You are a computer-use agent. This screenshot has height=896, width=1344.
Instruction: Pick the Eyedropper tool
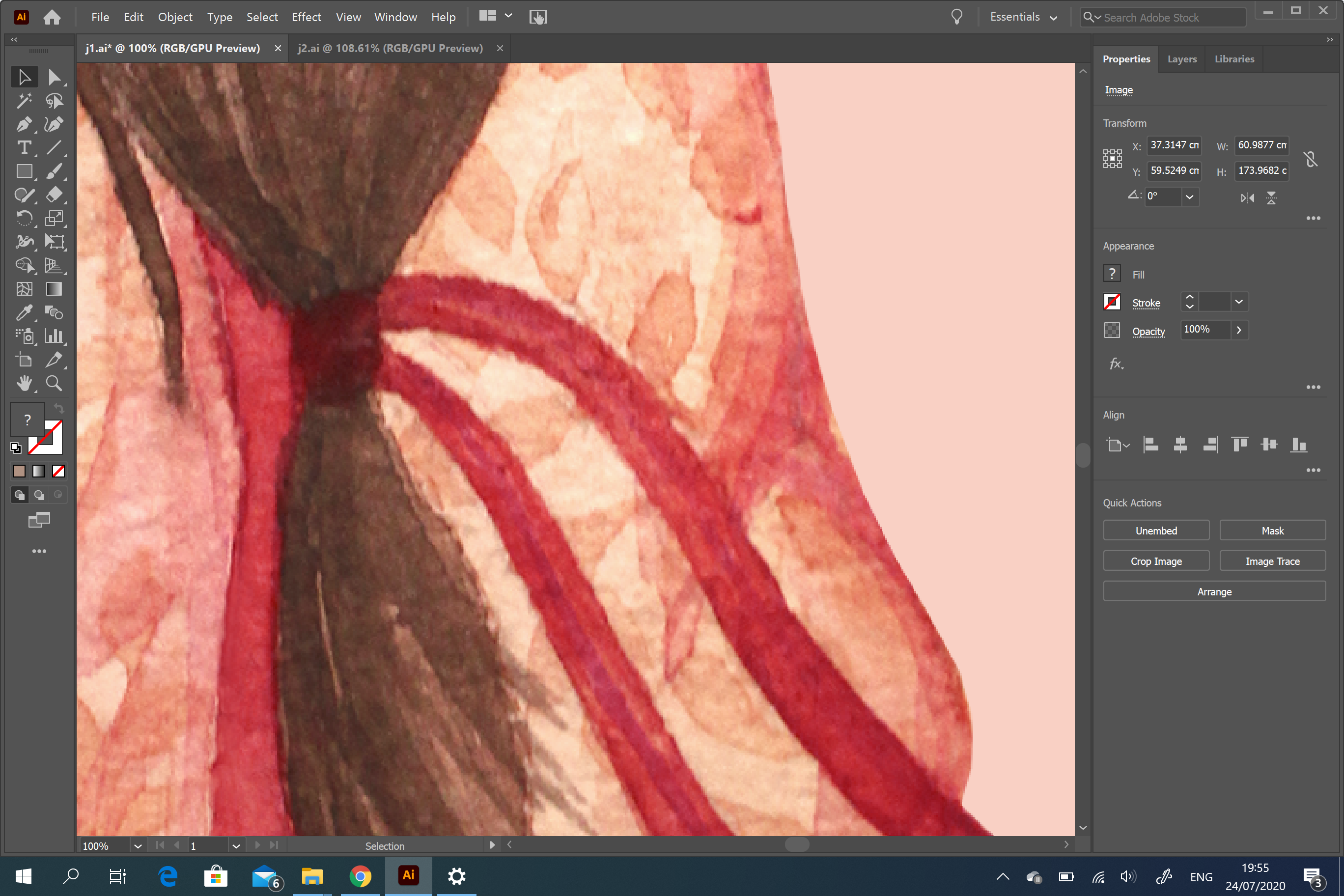point(24,312)
